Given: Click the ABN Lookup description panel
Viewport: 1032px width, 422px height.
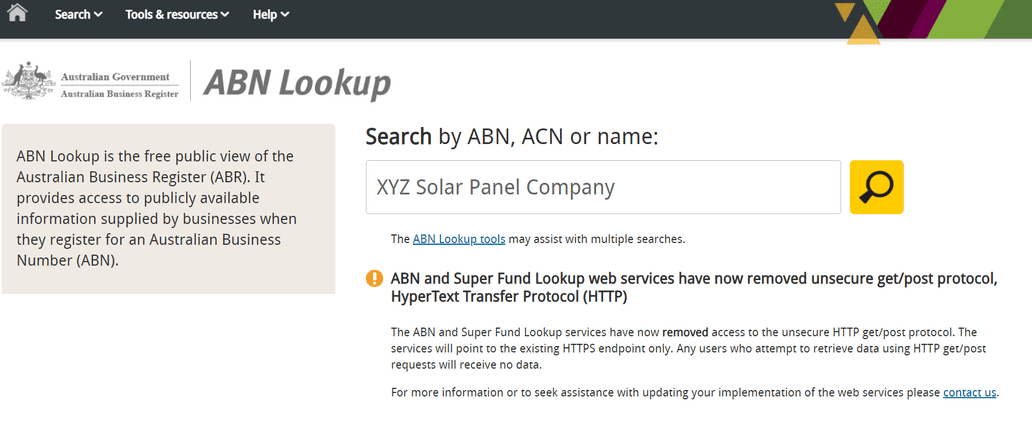Looking at the screenshot, I should (168, 209).
